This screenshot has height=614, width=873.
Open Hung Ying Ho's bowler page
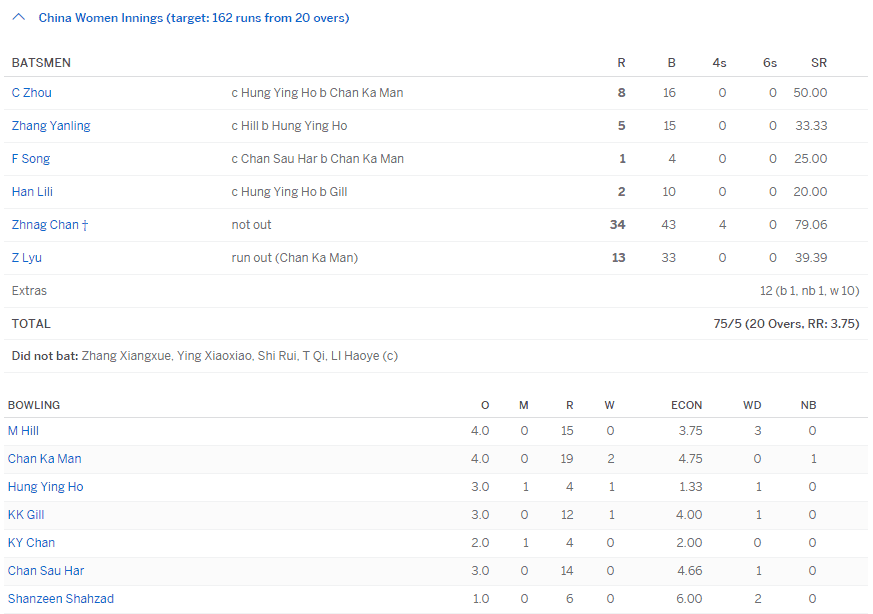click(46, 487)
